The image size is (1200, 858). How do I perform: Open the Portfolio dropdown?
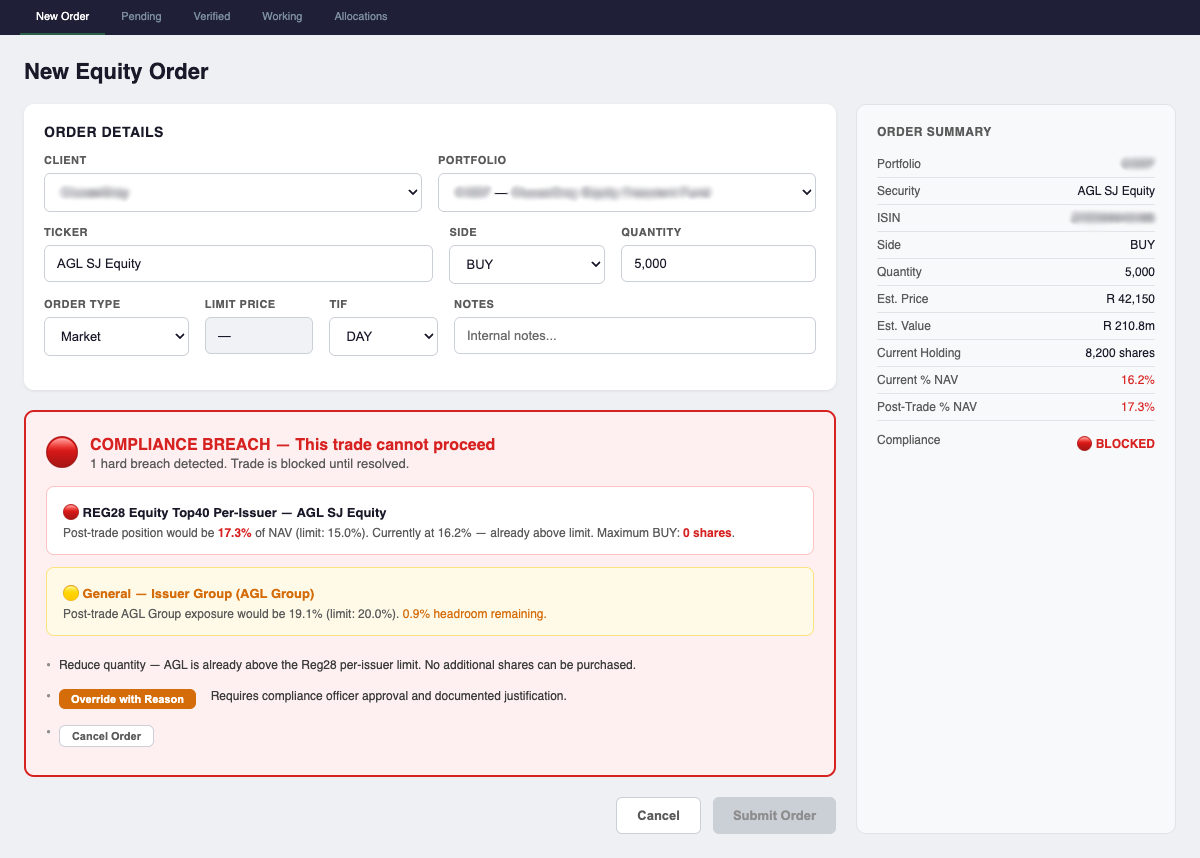pyautogui.click(x=627, y=192)
